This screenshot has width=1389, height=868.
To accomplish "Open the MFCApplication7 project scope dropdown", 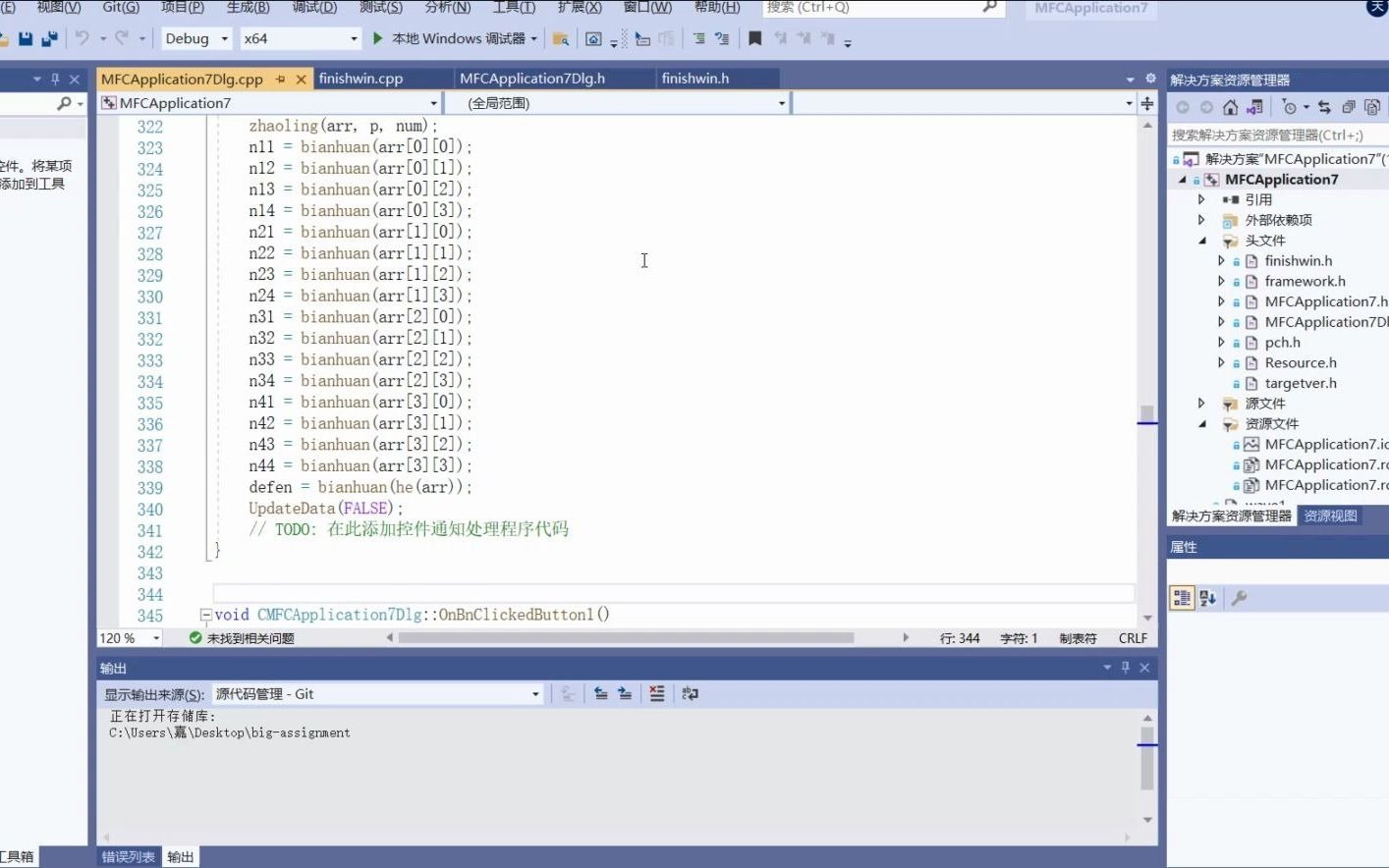I will [x=433, y=103].
